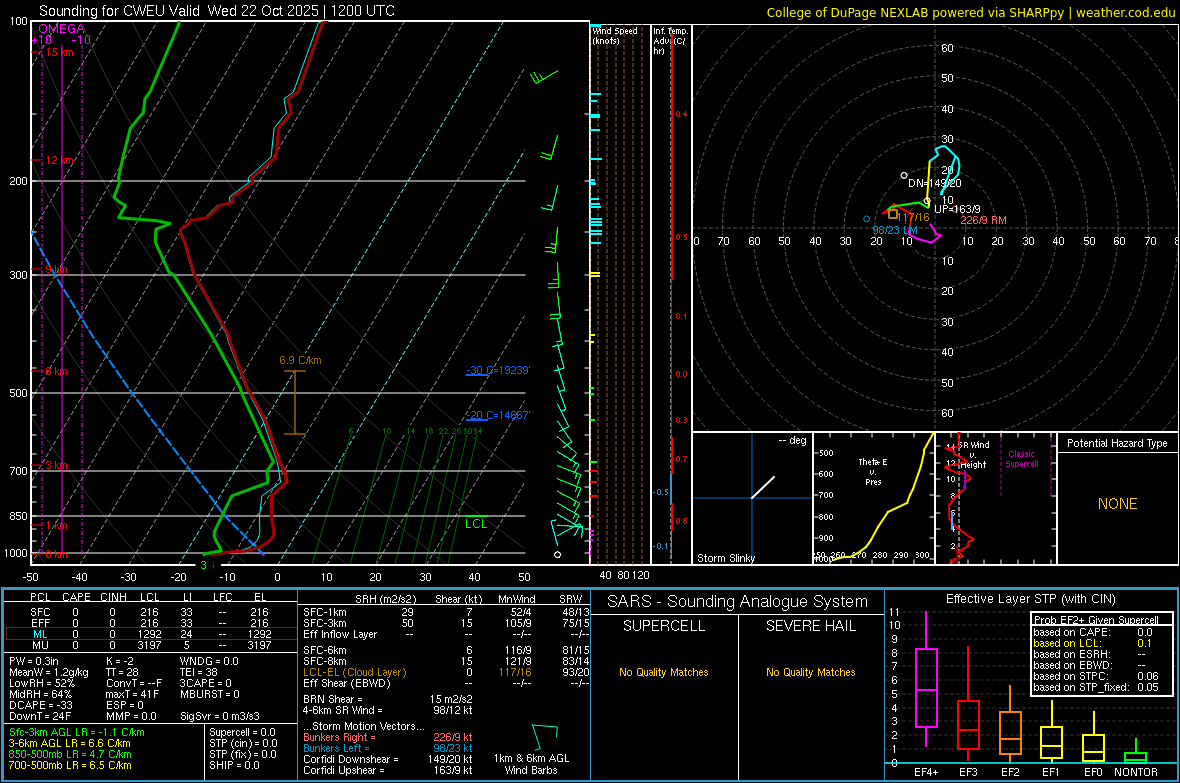This screenshot has height=783, width=1180.
Task: Click the 'Wind Speed (knots)' panel heading
Action: 614,35
